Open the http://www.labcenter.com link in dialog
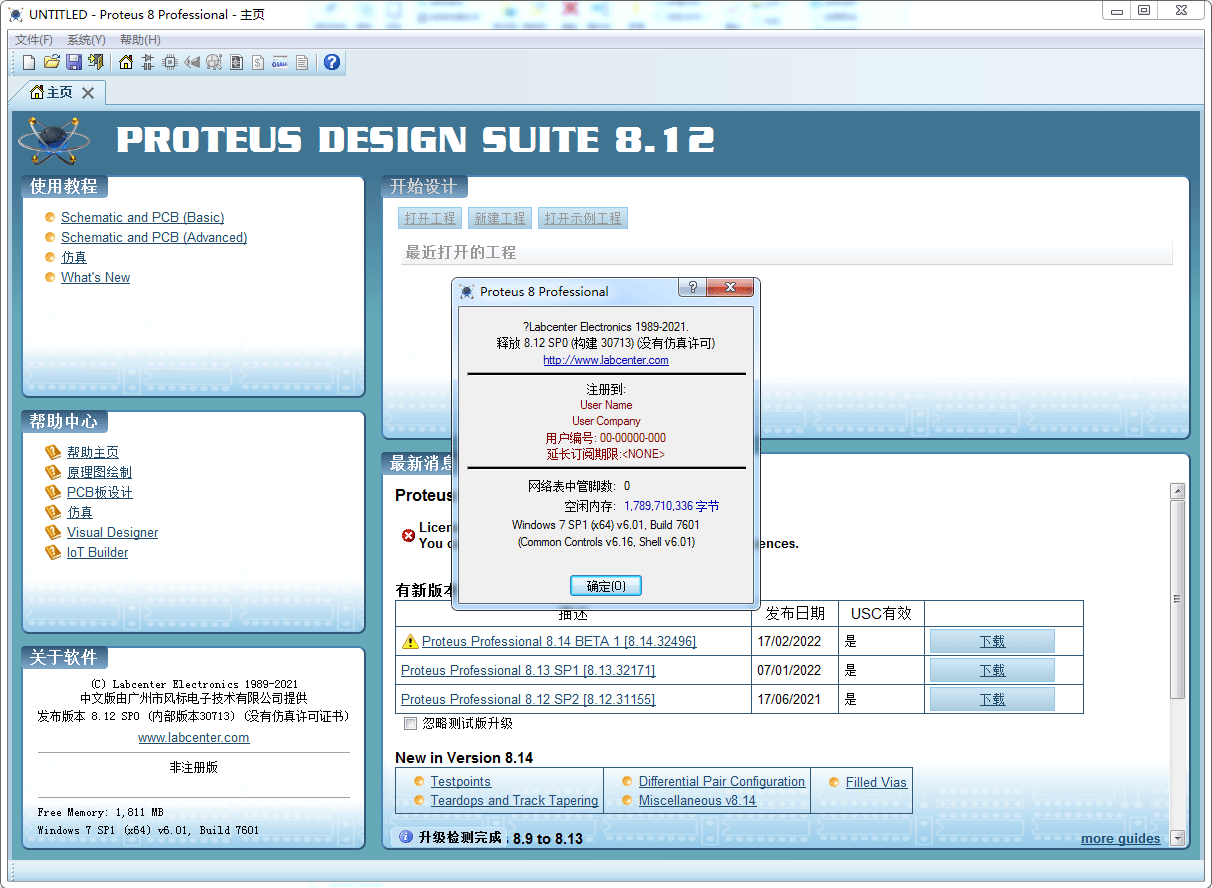1212x888 pixels. tap(606, 360)
